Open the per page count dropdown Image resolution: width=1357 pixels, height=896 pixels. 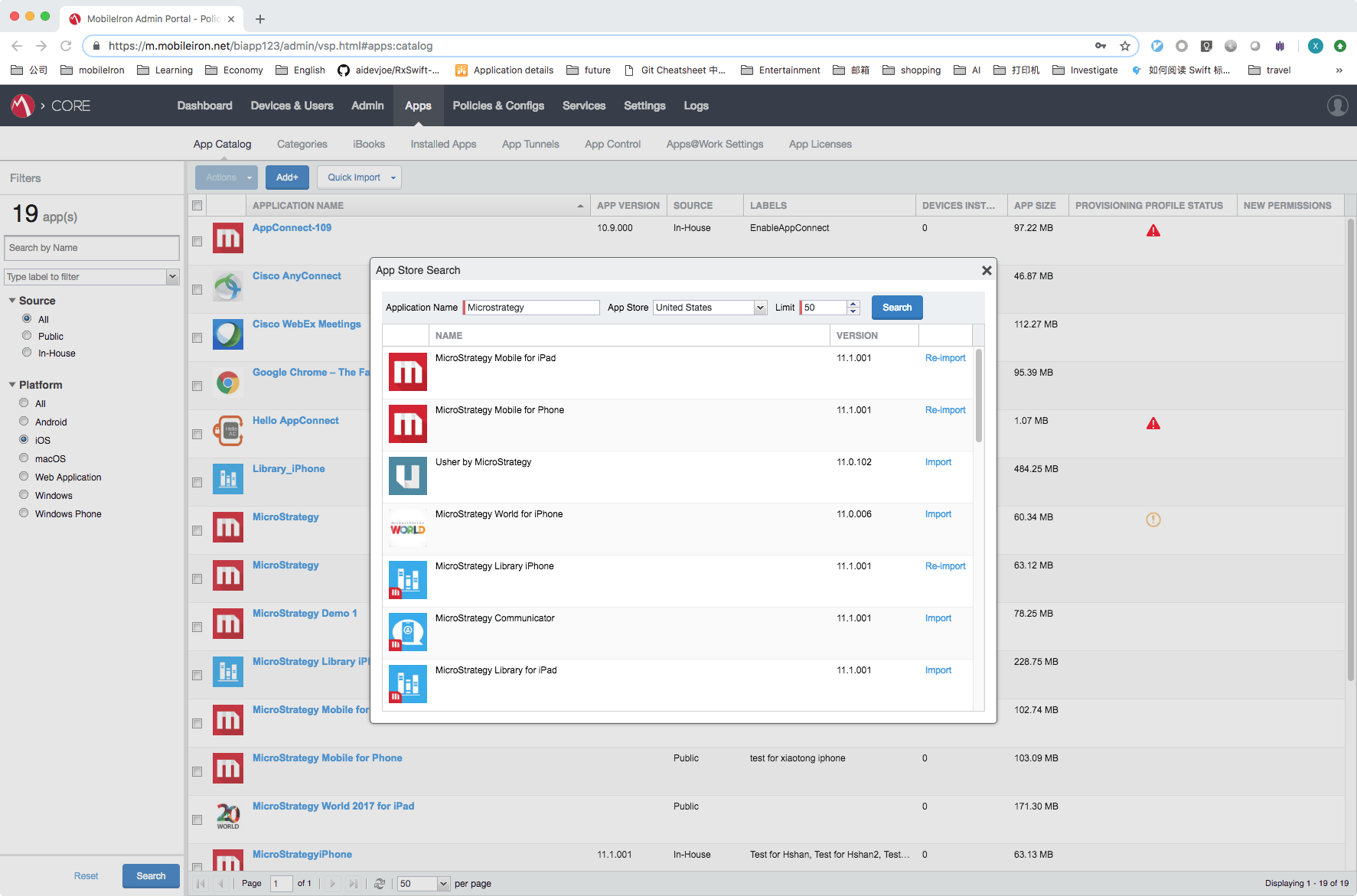tap(443, 884)
